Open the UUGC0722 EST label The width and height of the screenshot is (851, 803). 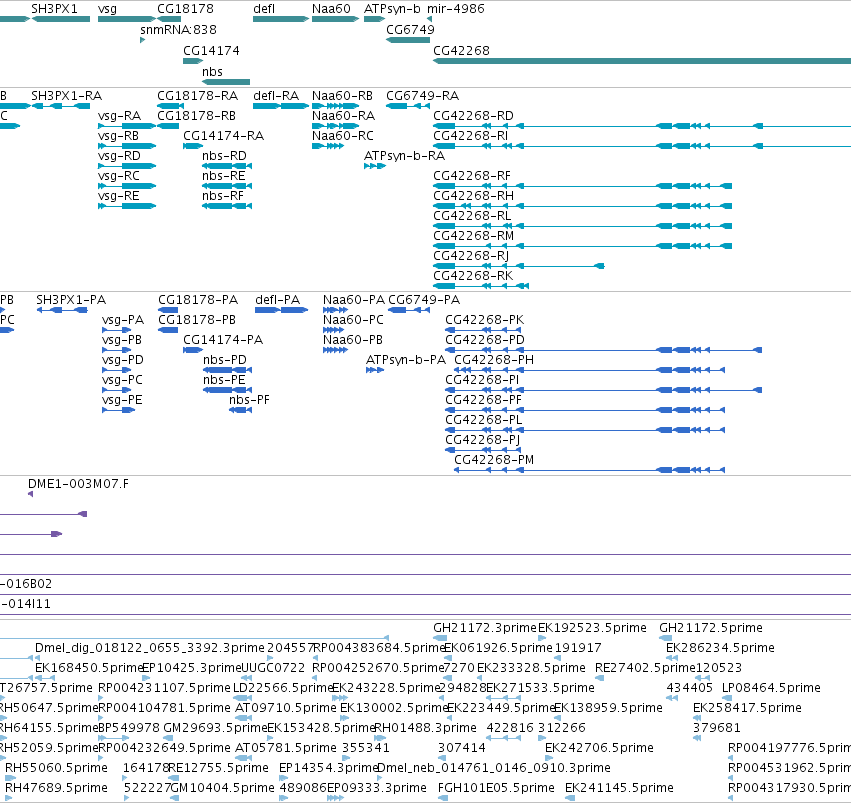[x=272, y=668]
